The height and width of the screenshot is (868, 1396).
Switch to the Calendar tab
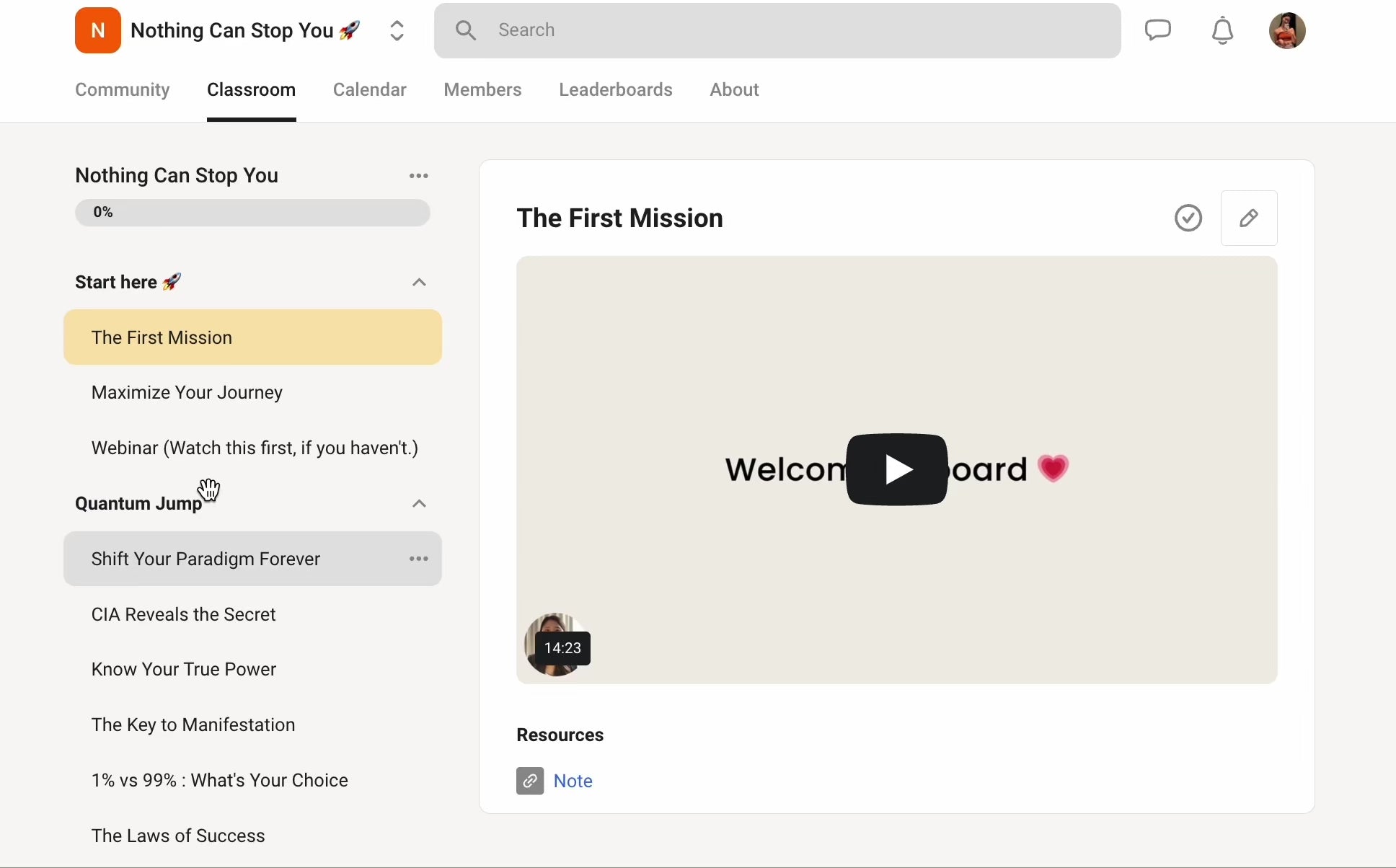point(369,90)
